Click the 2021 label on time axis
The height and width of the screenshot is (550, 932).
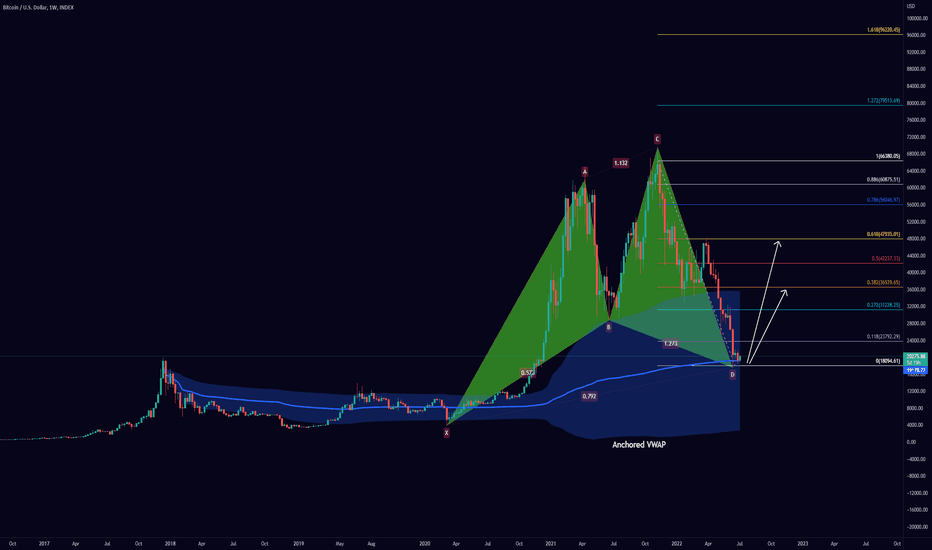pos(551,544)
